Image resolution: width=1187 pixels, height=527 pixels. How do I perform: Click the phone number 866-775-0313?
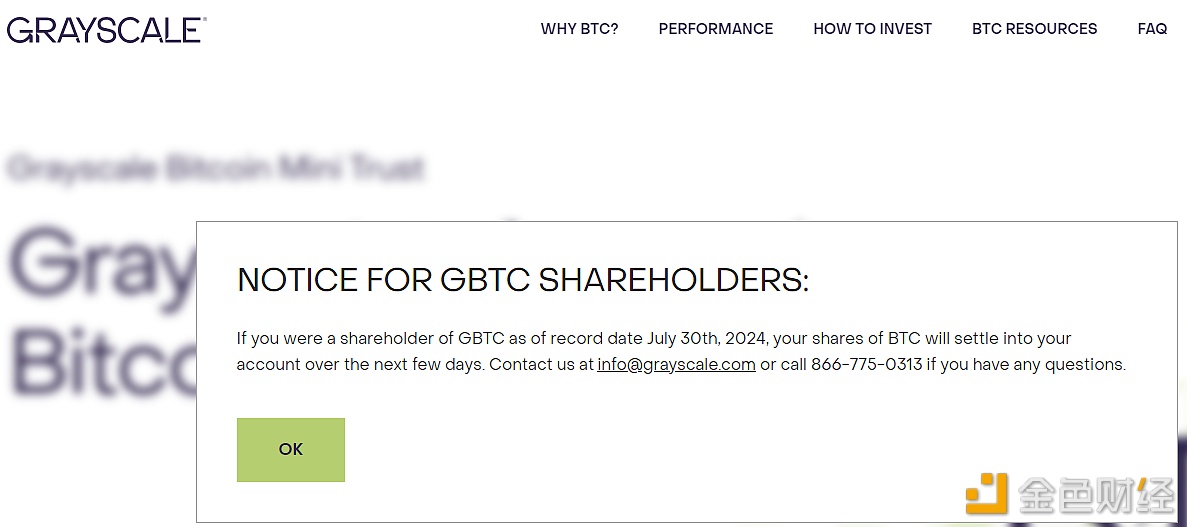coord(866,364)
